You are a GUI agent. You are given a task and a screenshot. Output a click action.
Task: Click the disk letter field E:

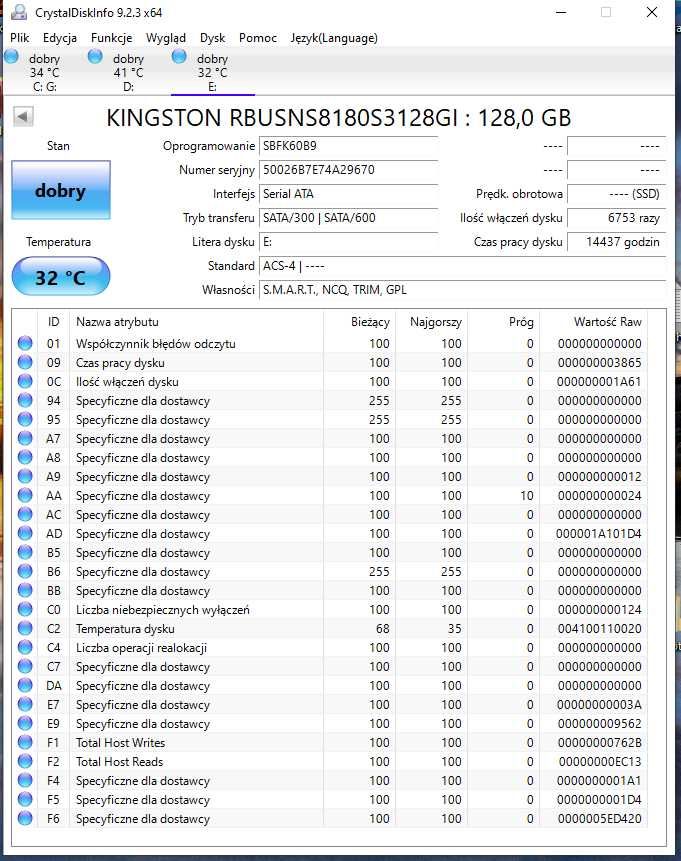pos(348,242)
